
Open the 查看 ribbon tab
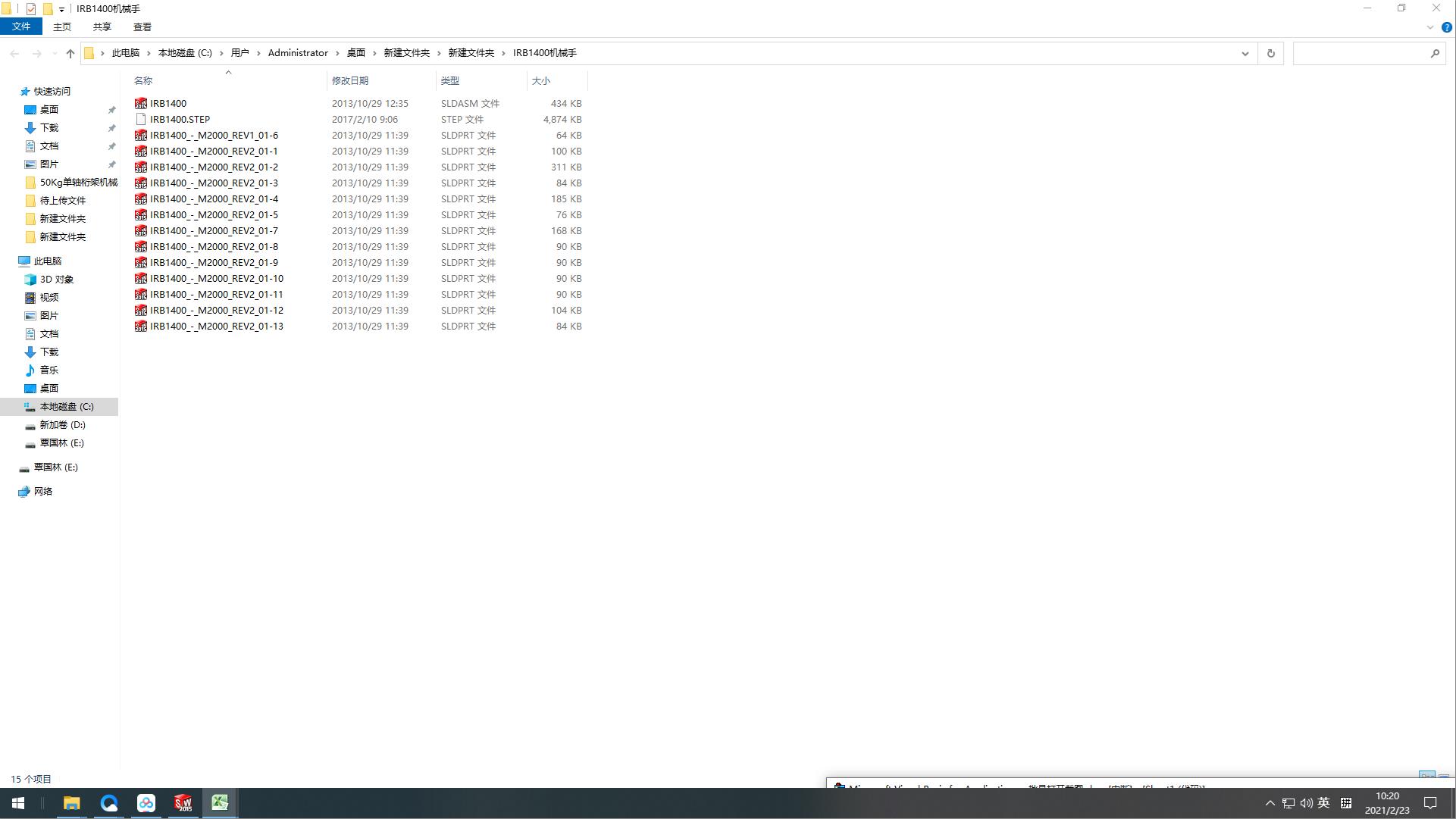coord(142,27)
